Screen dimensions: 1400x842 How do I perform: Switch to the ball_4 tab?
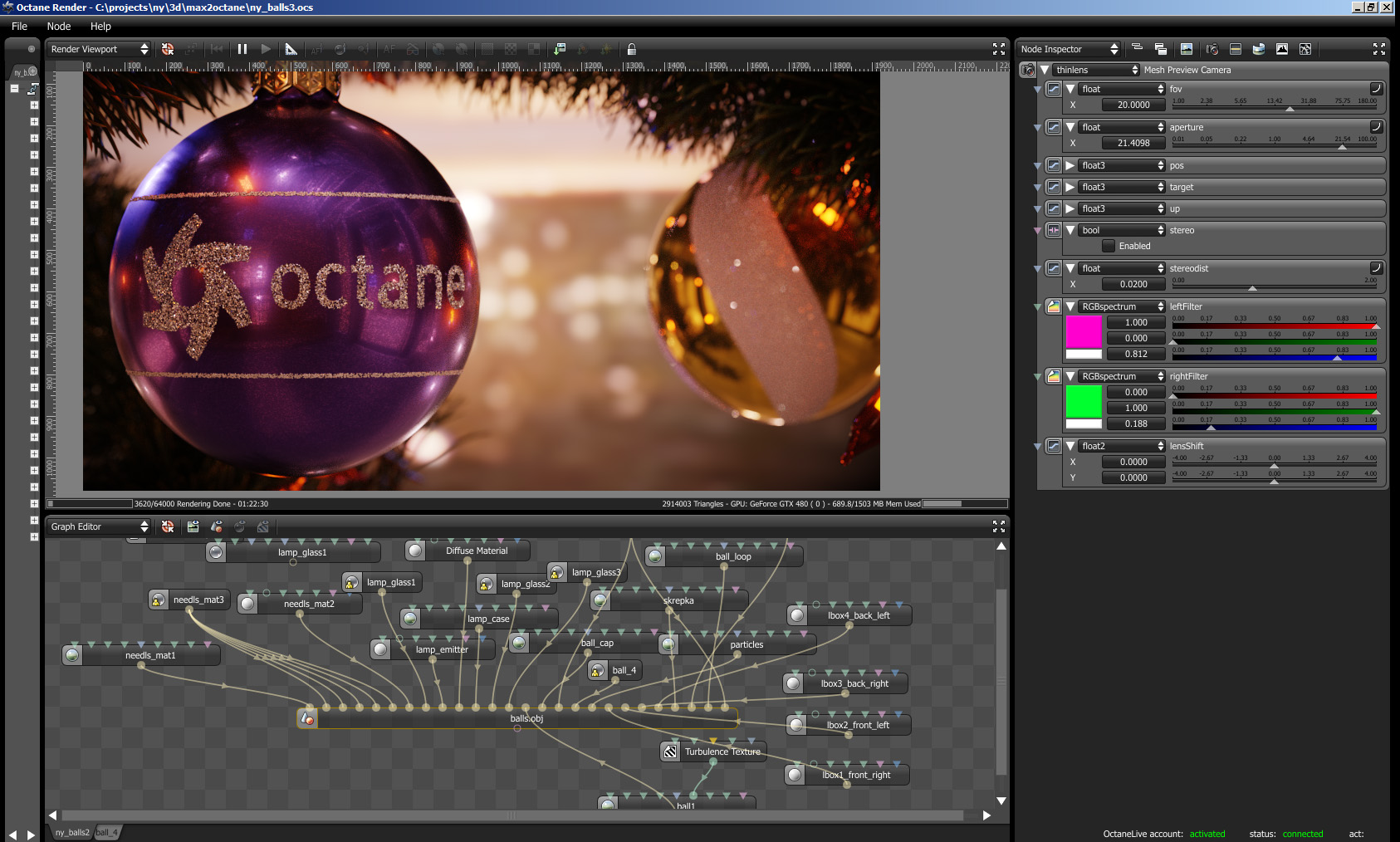click(x=107, y=832)
